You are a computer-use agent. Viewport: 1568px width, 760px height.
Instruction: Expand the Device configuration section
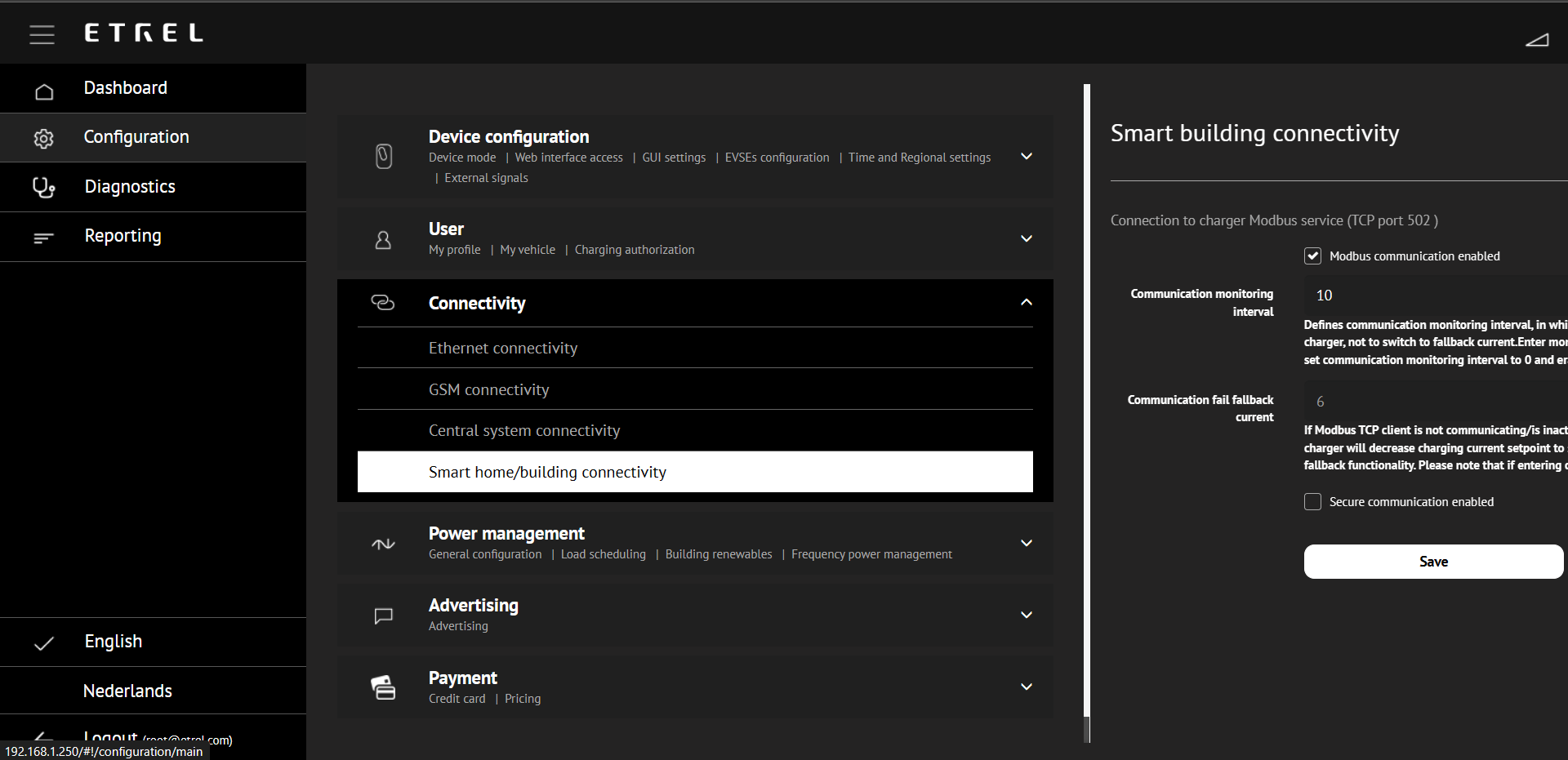pyautogui.click(x=1027, y=157)
